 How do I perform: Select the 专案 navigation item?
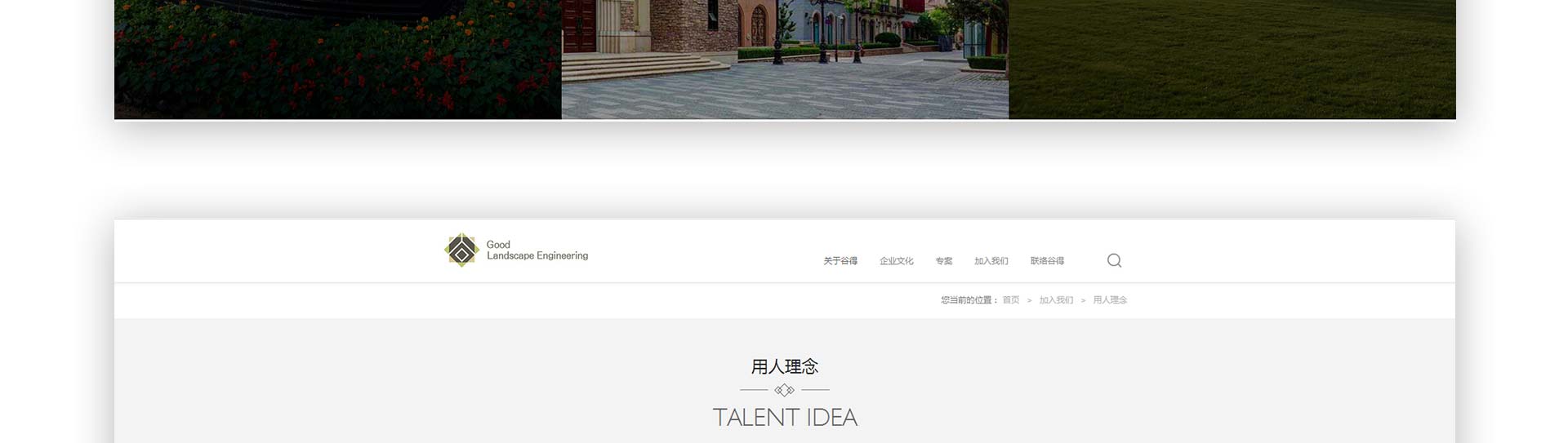click(x=944, y=261)
